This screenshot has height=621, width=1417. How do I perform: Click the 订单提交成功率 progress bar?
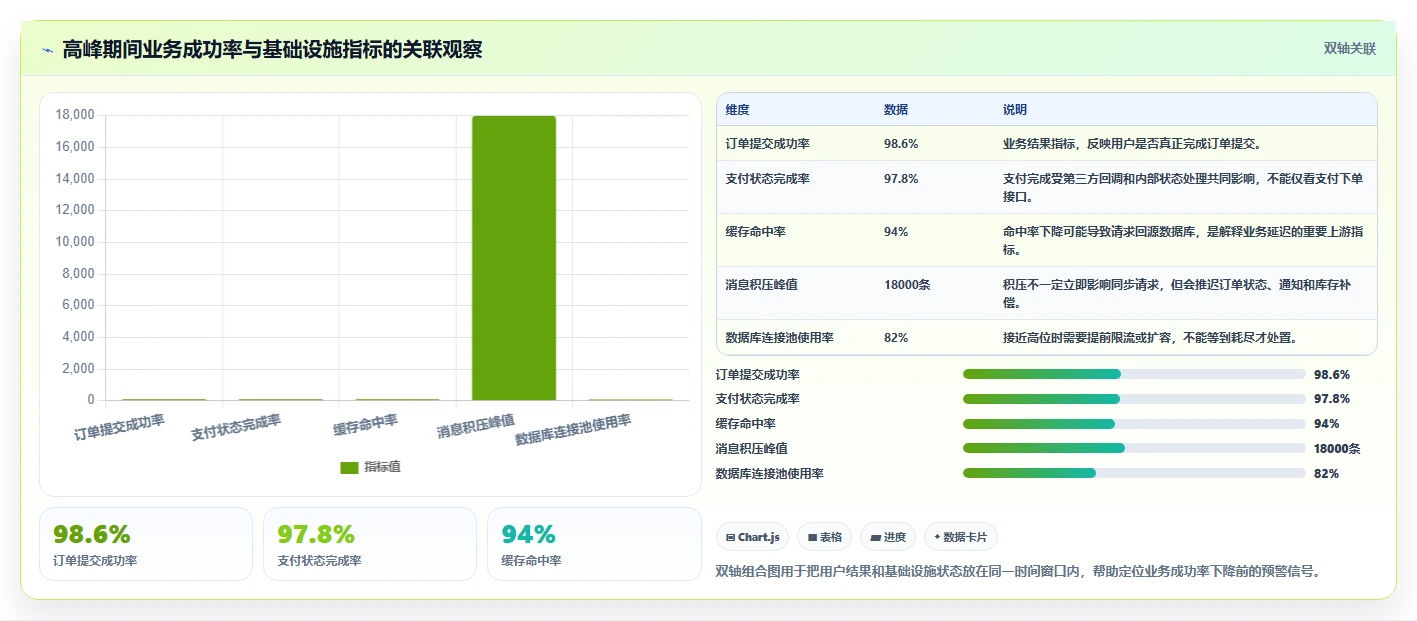coord(1134,374)
